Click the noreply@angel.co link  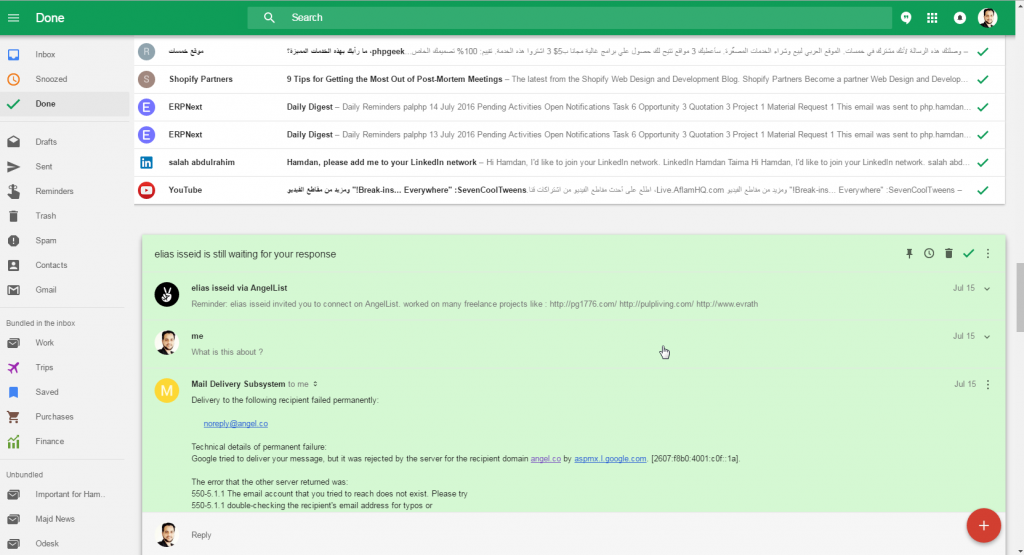[236, 424]
